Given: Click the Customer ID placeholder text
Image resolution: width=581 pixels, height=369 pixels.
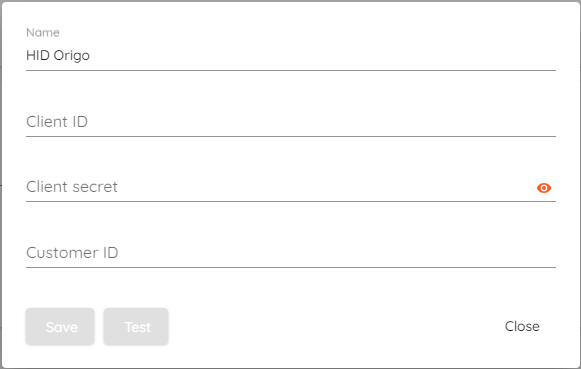Looking at the screenshot, I should [x=72, y=253].
